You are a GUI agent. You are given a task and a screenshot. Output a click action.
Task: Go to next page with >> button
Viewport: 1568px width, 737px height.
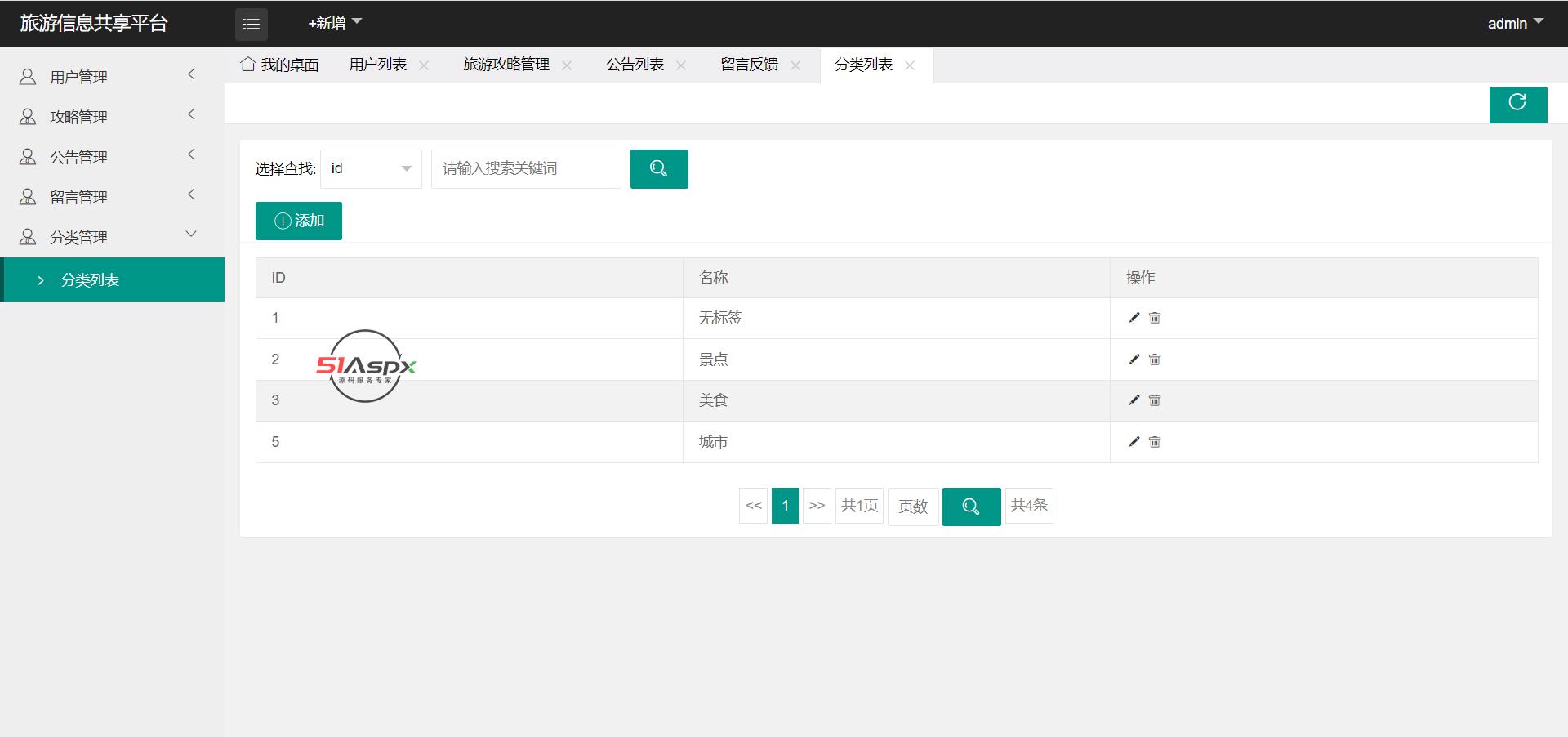817,506
